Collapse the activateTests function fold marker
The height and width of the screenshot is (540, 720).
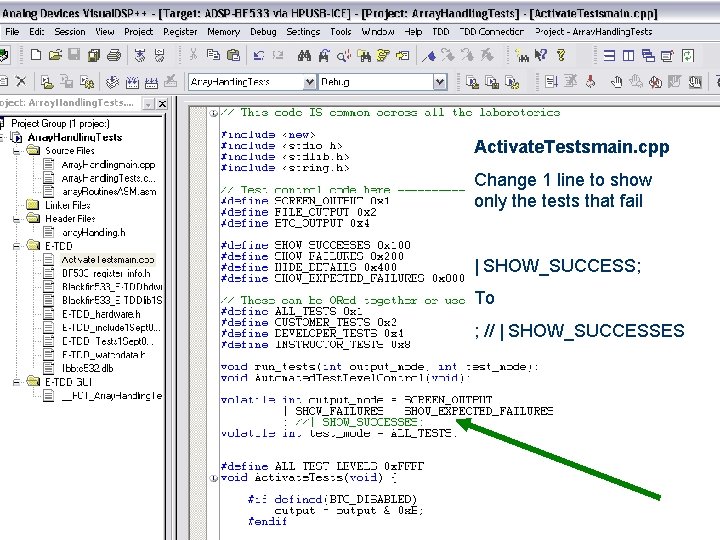[x=214, y=478]
